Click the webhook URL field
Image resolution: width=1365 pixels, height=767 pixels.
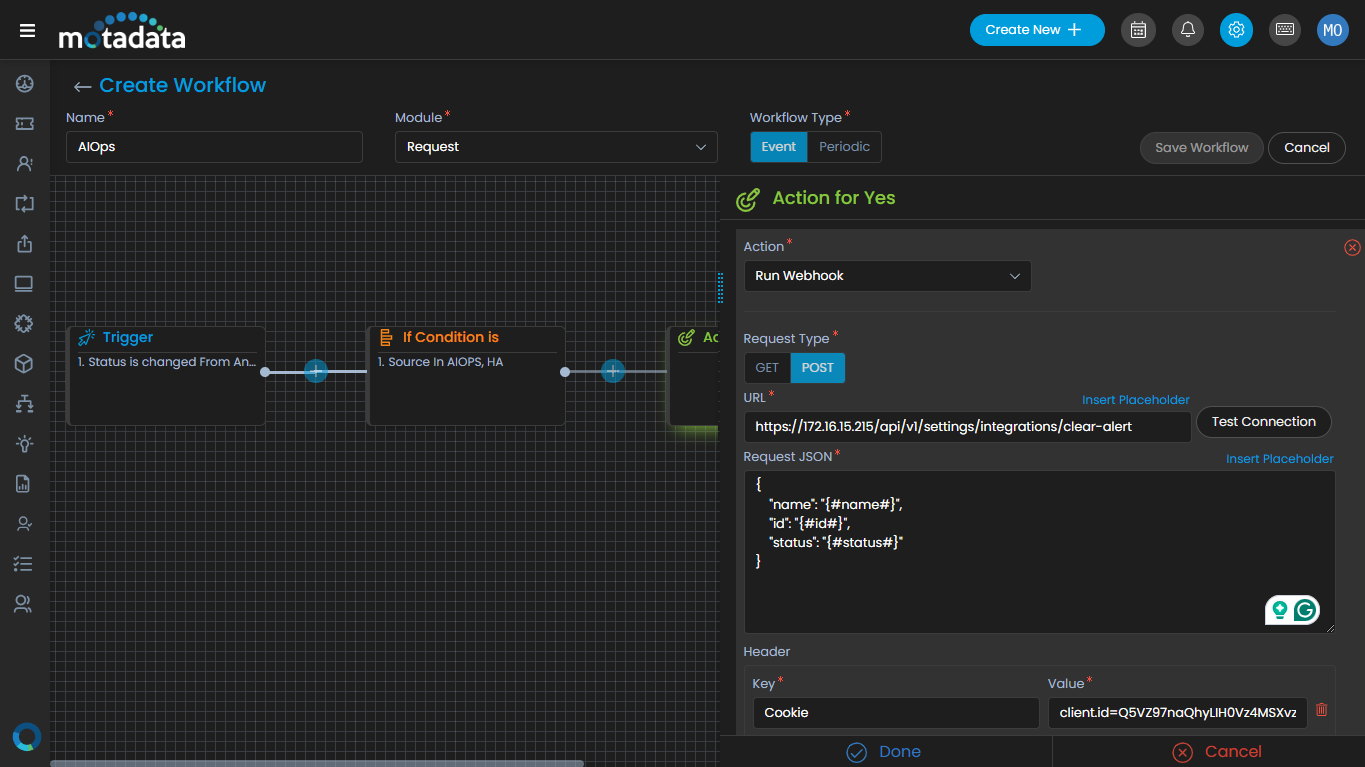(968, 426)
